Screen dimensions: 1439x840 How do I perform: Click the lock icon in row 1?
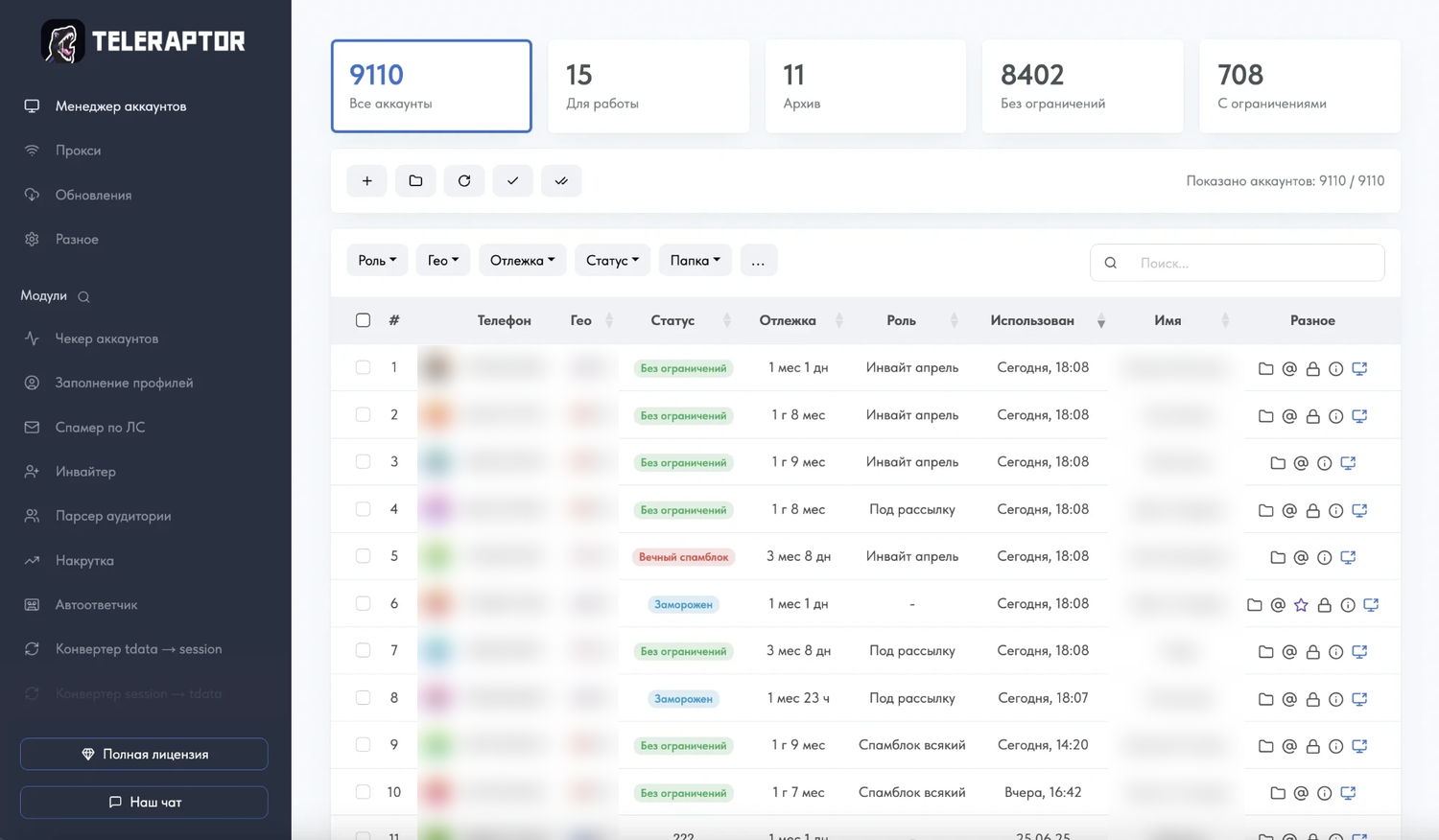[1312, 368]
